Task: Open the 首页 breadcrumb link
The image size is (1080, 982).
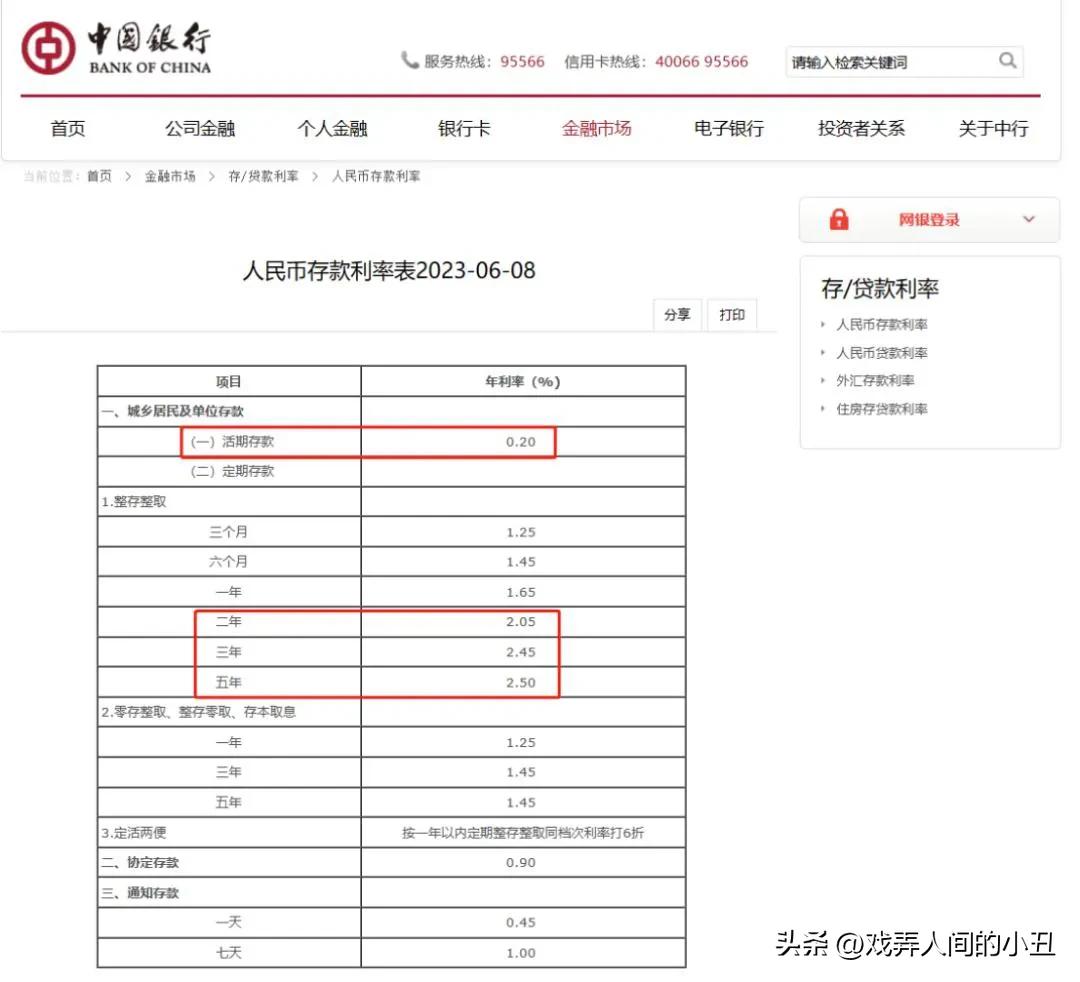Action: coord(97,175)
